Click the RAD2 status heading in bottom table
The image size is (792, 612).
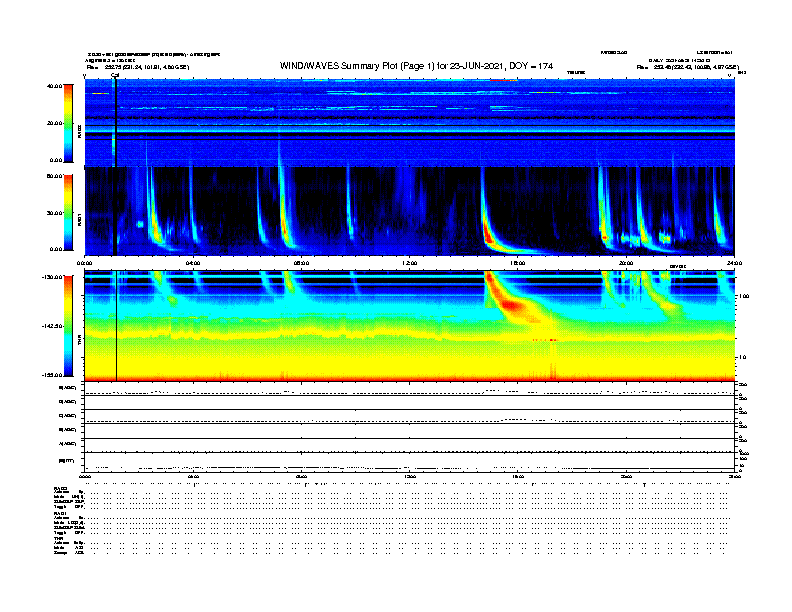click(x=60, y=488)
